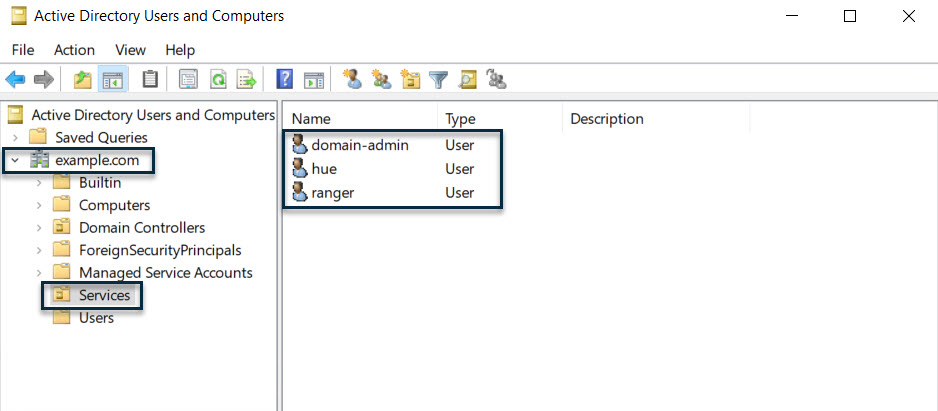Click the ranger user icon

click(x=299, y=193)
